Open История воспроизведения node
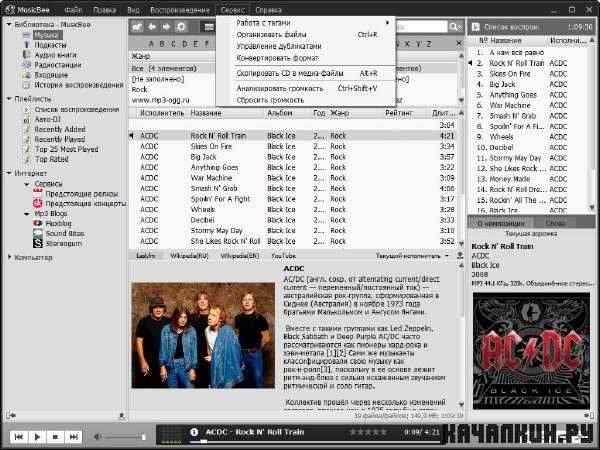The image size is (600, 450). click(79, 85)
